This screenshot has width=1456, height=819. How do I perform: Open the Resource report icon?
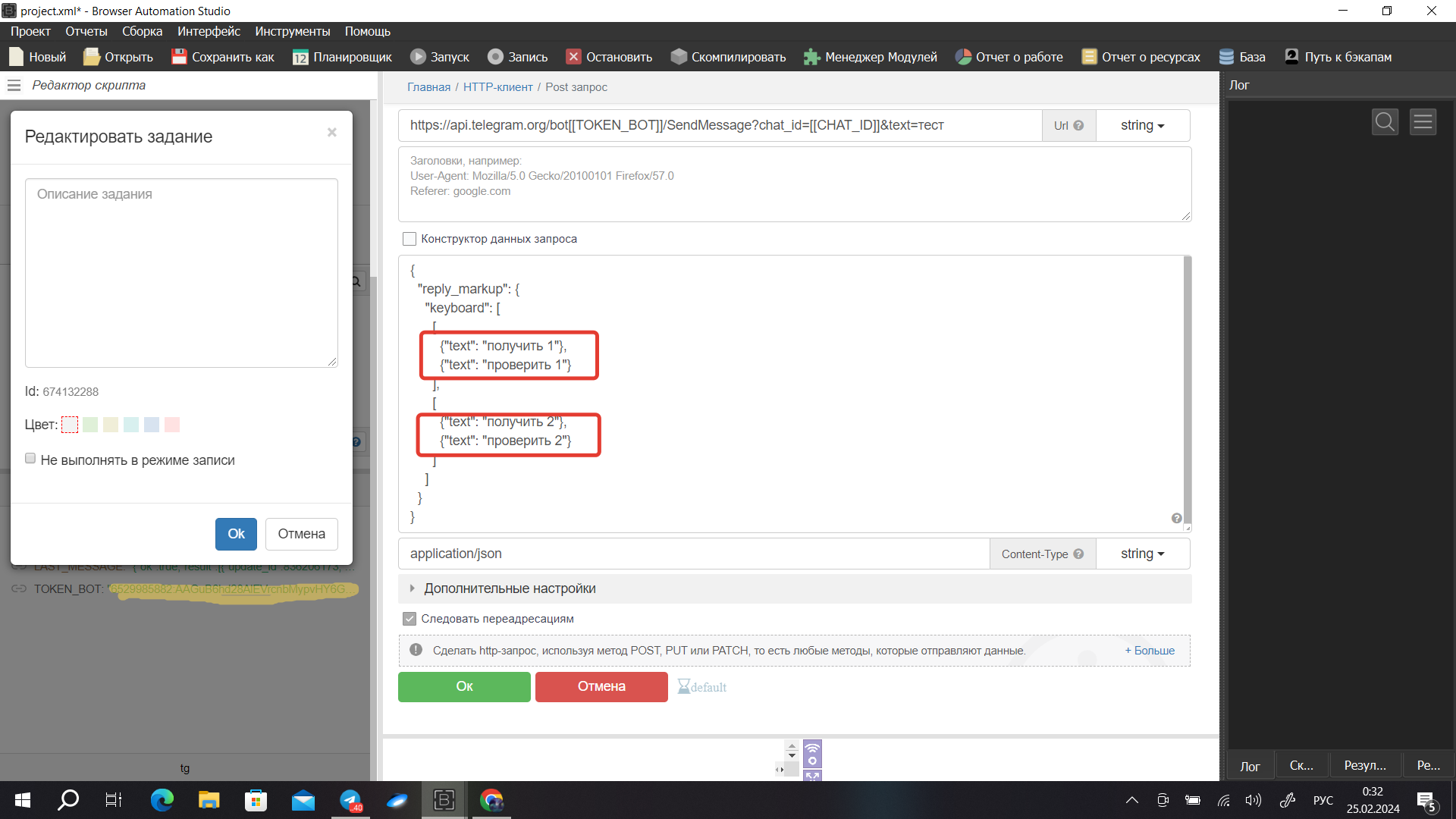pos(1089,57)
